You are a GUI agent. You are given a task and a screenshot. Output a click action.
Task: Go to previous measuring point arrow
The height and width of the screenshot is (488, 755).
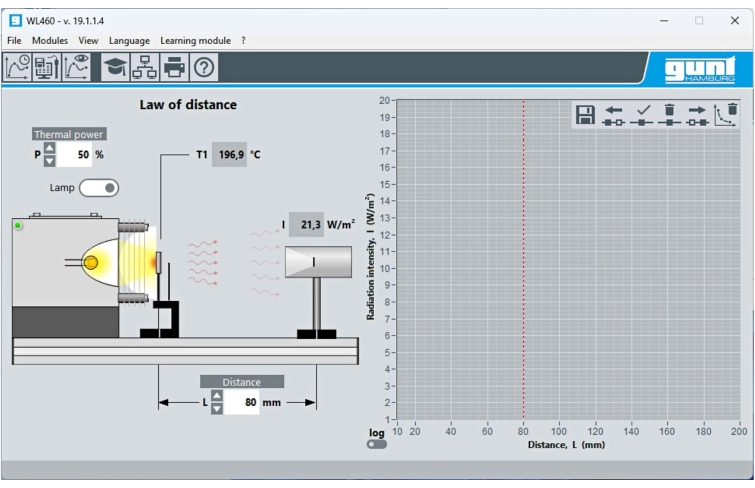click(x=613, y=116)
